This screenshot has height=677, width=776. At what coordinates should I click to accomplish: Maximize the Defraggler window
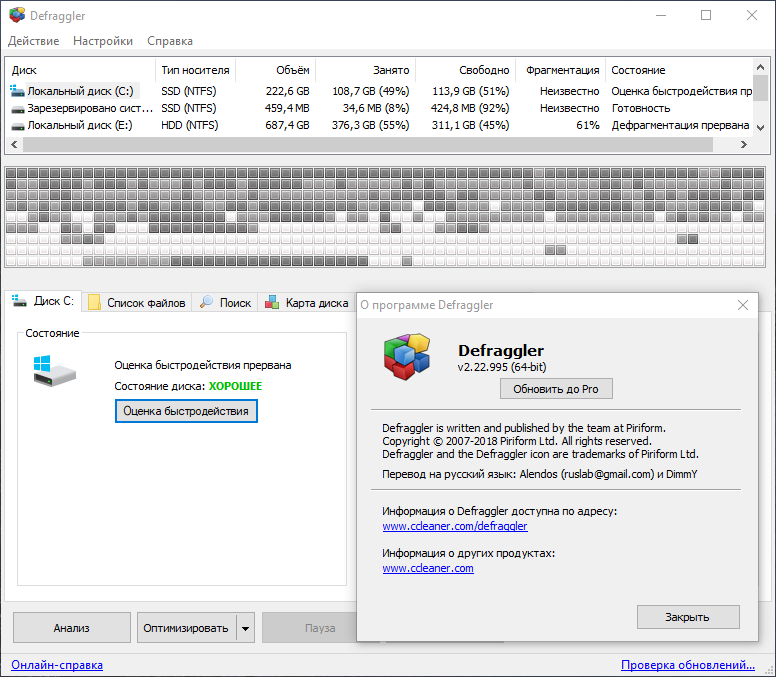706,15
